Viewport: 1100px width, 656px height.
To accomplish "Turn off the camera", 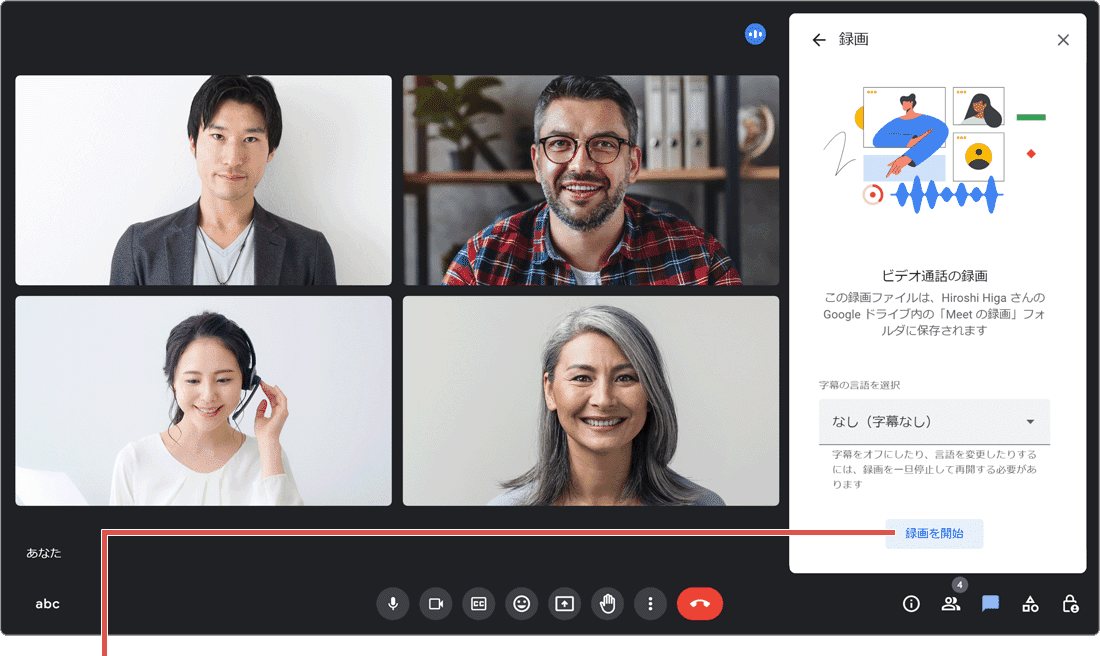I will click(435, 603).
